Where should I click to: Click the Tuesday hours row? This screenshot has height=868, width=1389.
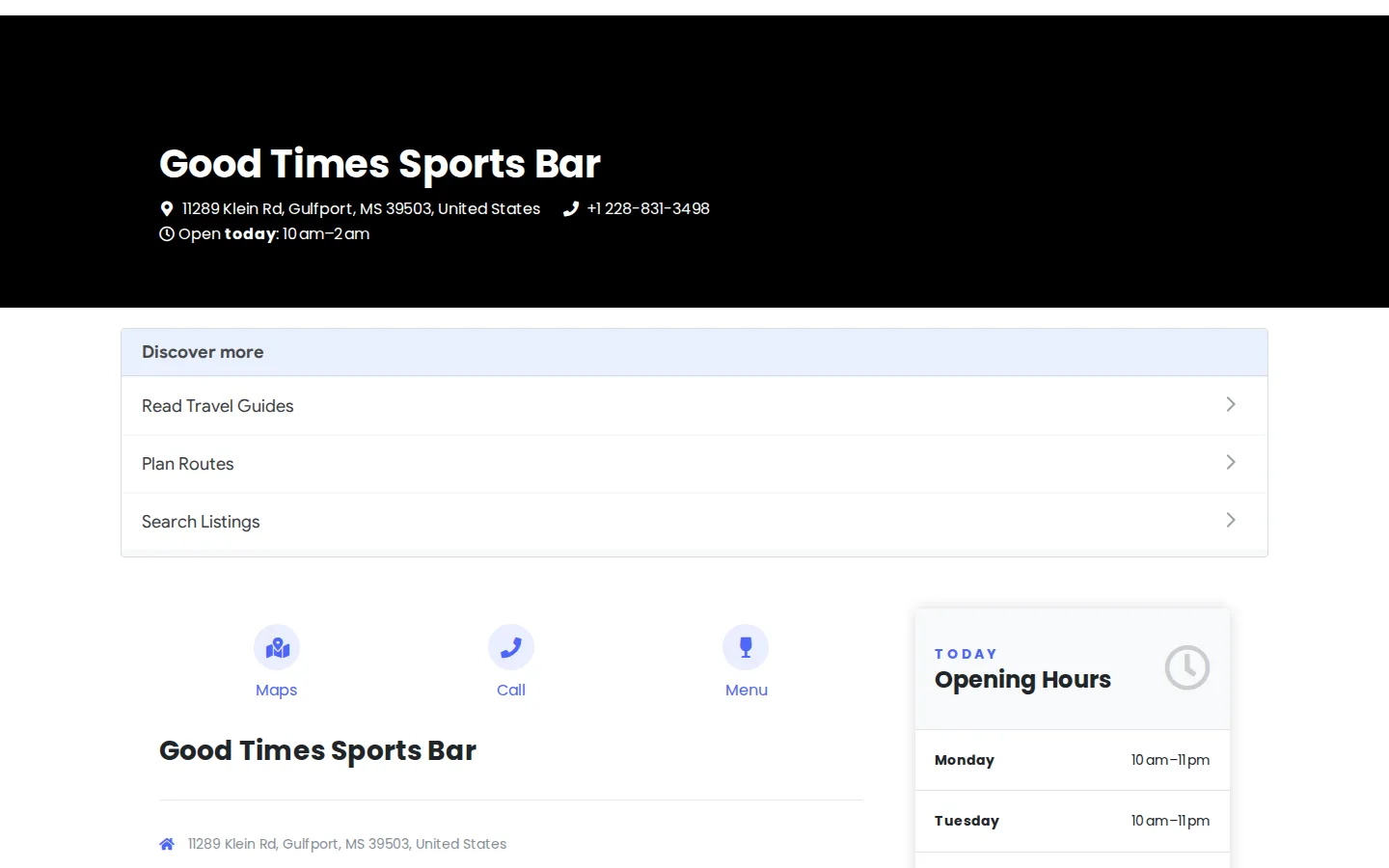point(1073,821)
